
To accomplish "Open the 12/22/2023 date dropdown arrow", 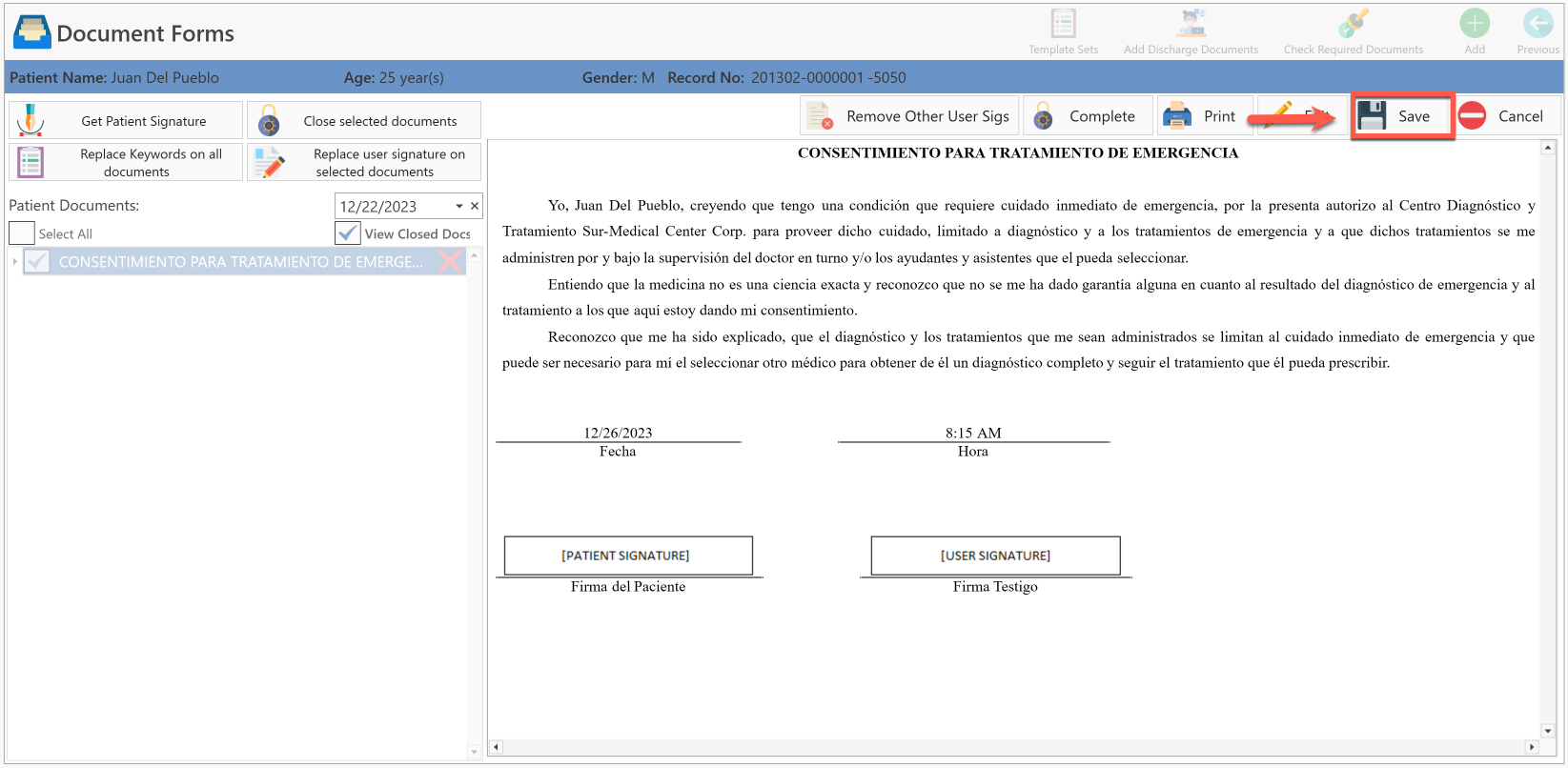I will [459, 206].
